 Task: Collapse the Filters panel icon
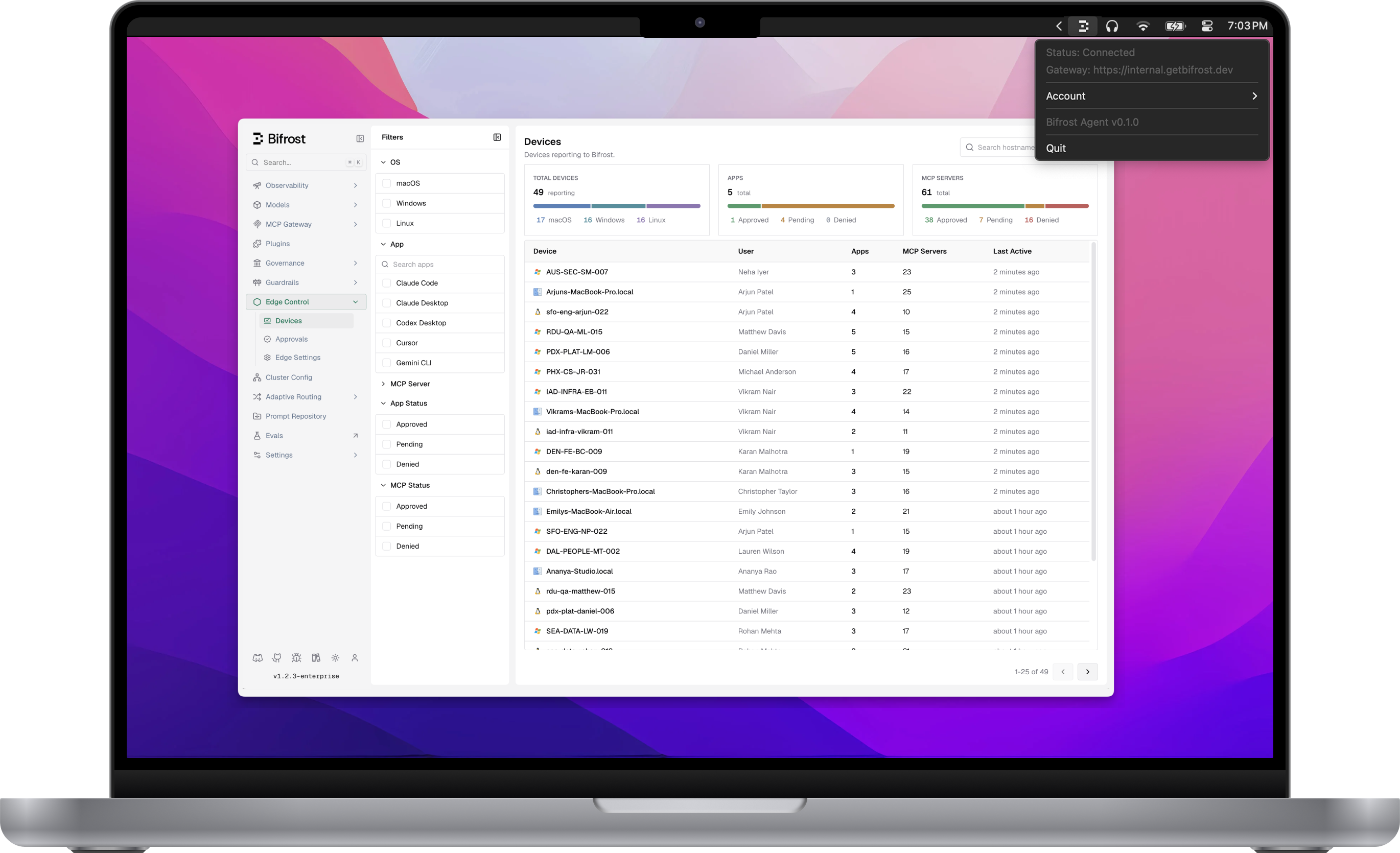[497, 137]
